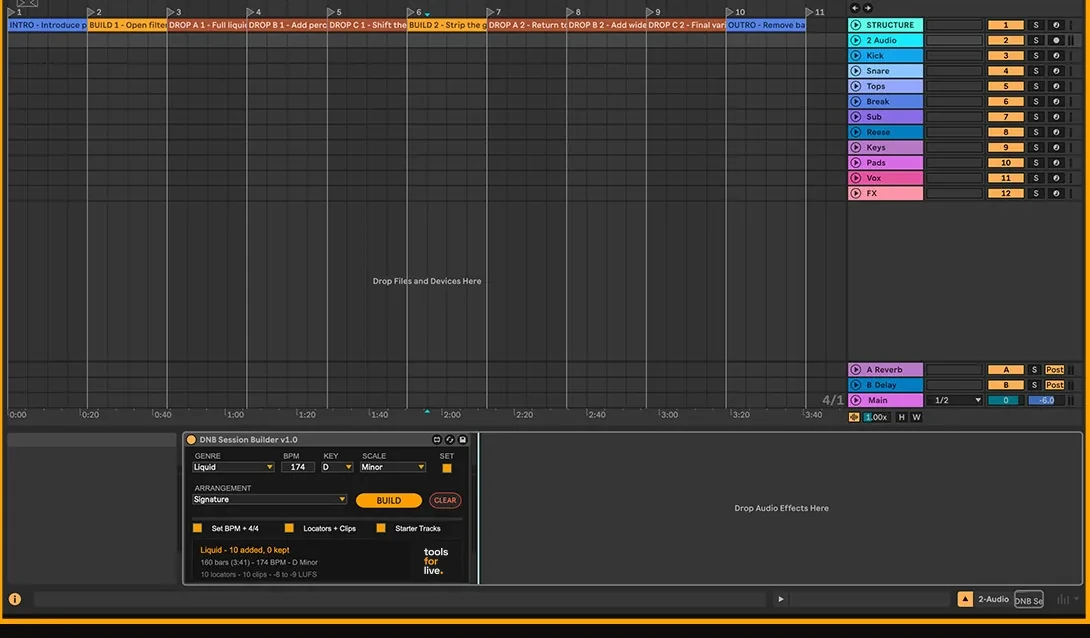Click the device unlink/refresh circular icon

tap(450, 440)
